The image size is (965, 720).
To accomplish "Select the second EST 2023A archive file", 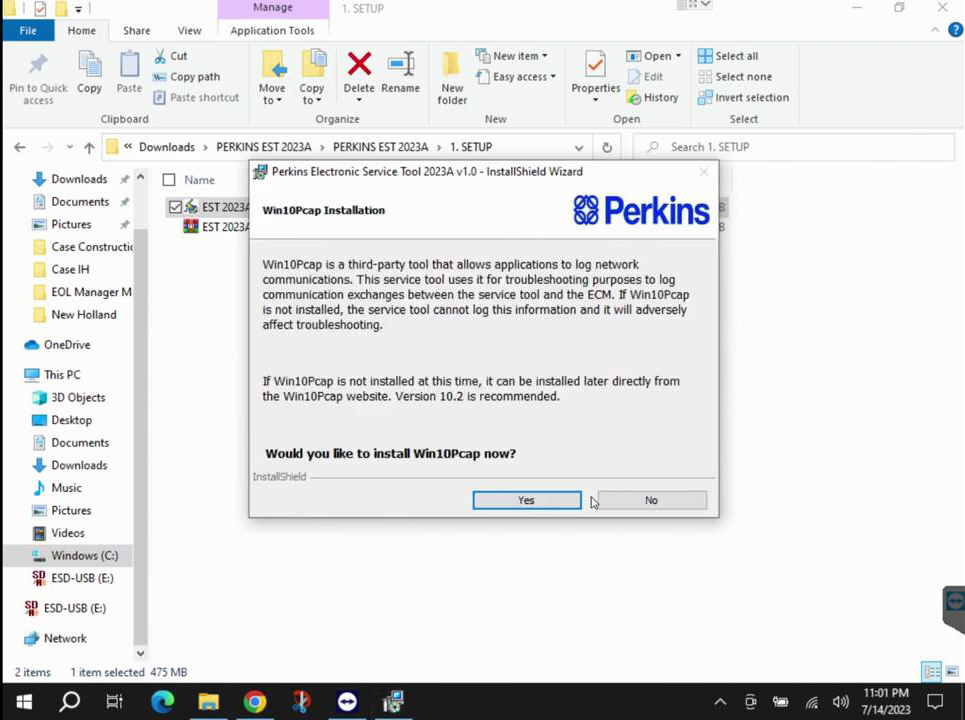I will click(217, 227).
